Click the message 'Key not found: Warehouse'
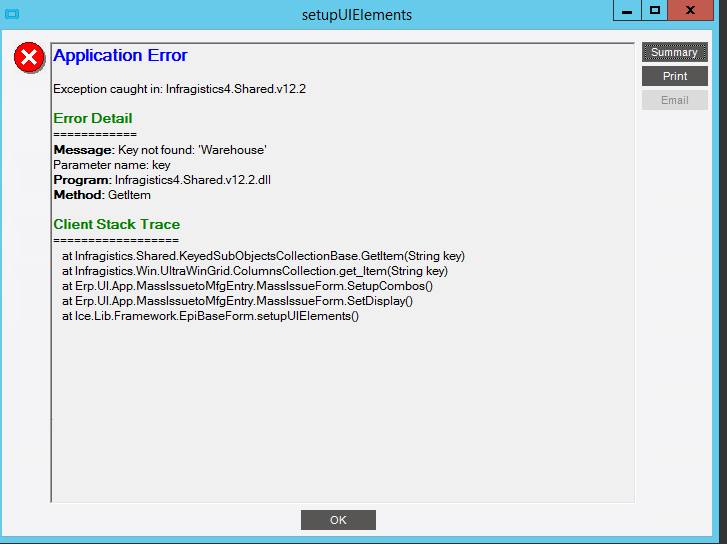This screenshot has height=544, width=727. click(160, 150)
